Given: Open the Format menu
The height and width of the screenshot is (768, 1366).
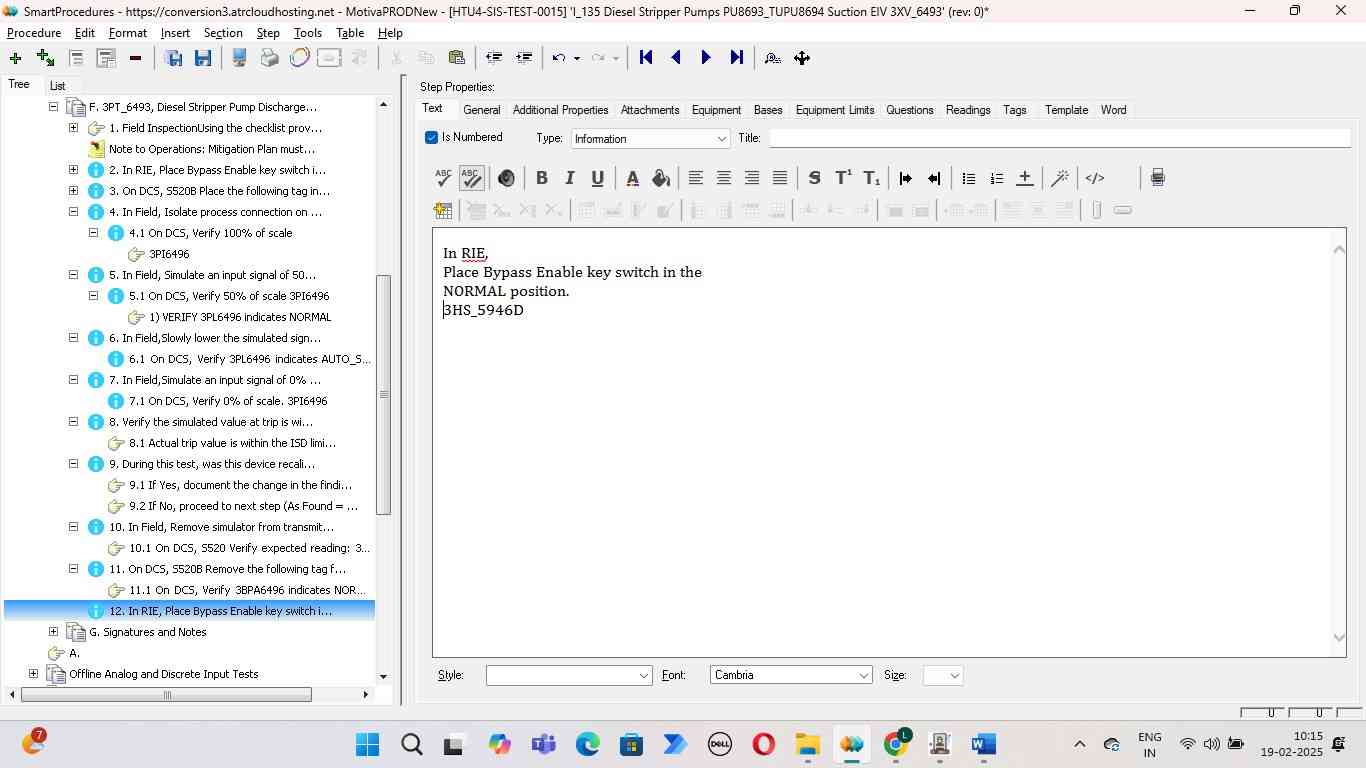Looking at the screenshot, I should click(128, 33).
